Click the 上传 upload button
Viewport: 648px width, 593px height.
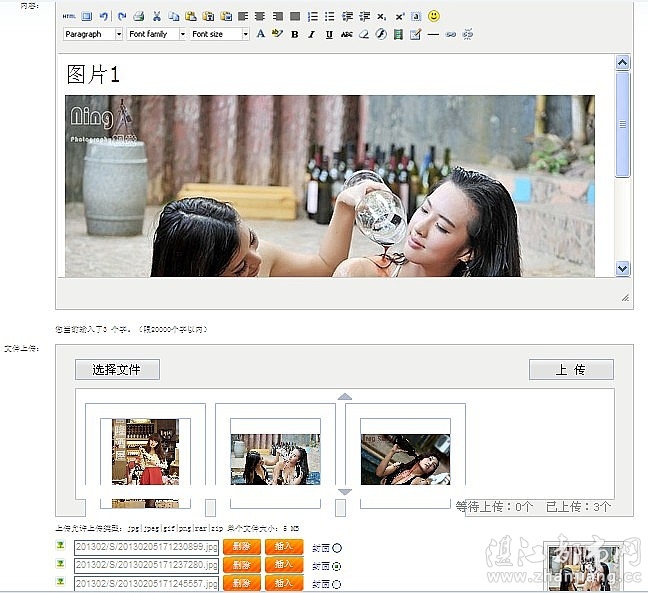(570, 370)
